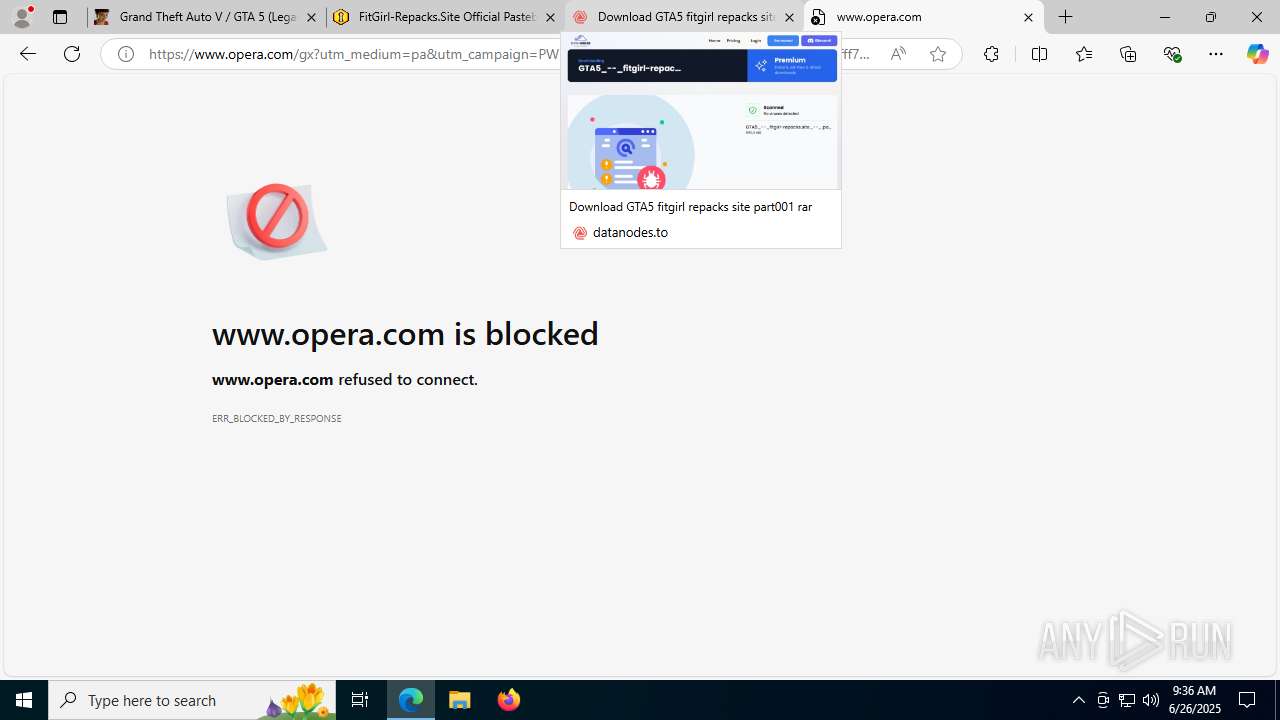View site information icon in address bar

(125, 54)
